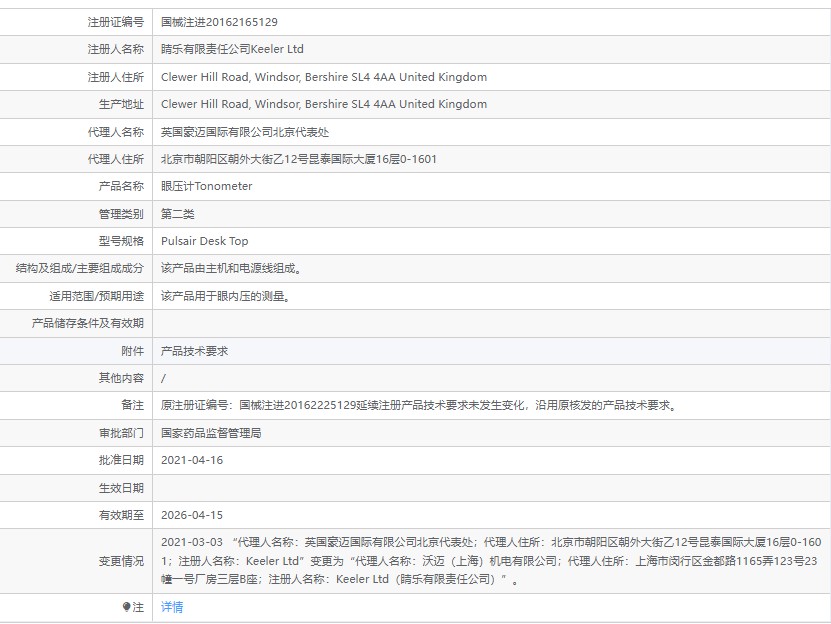Click the 代理人名称 row label
Image resolution: width=831 pixels, height=624 pixels.
pos(116,132)
